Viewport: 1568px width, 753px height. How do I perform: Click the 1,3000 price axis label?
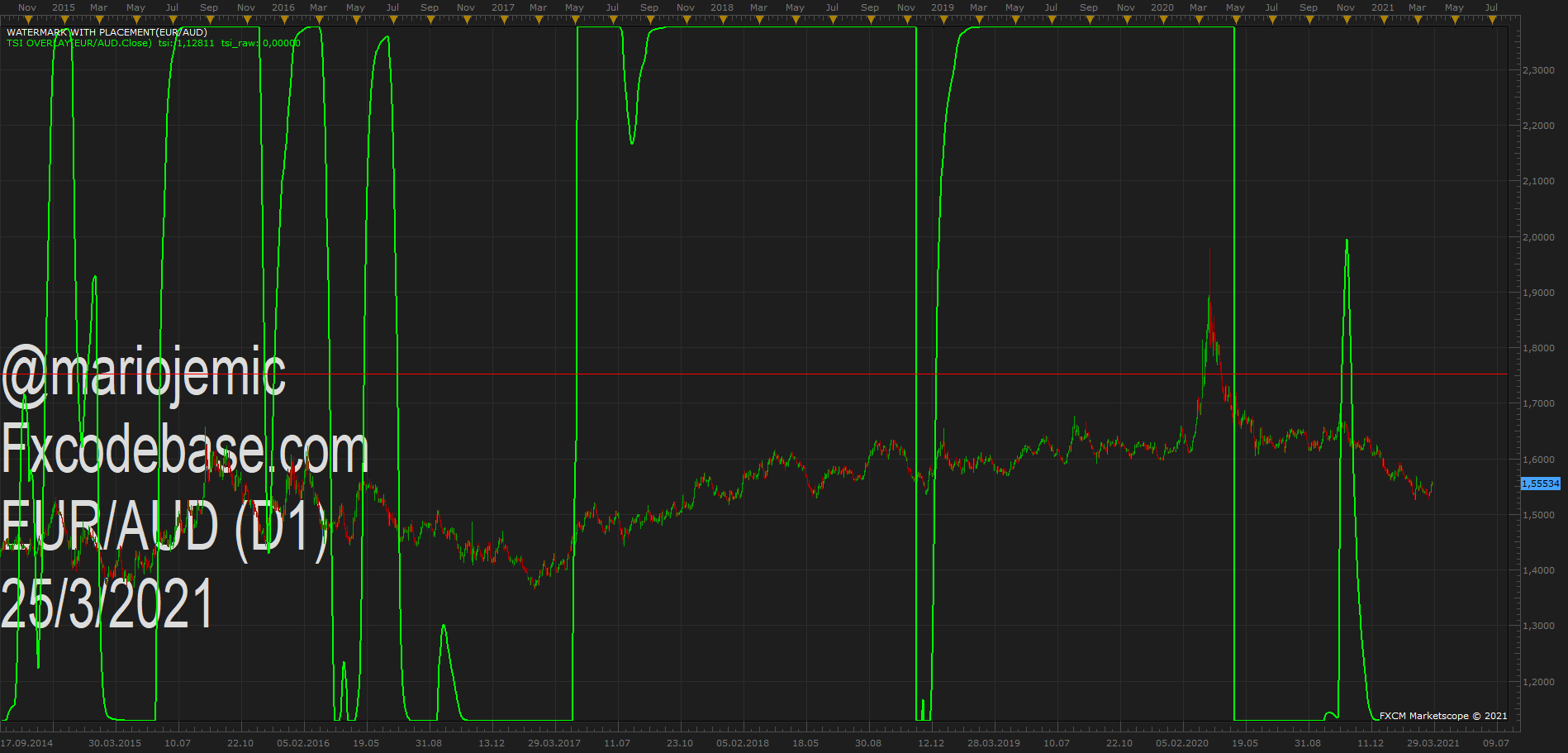pos(1538,626)
